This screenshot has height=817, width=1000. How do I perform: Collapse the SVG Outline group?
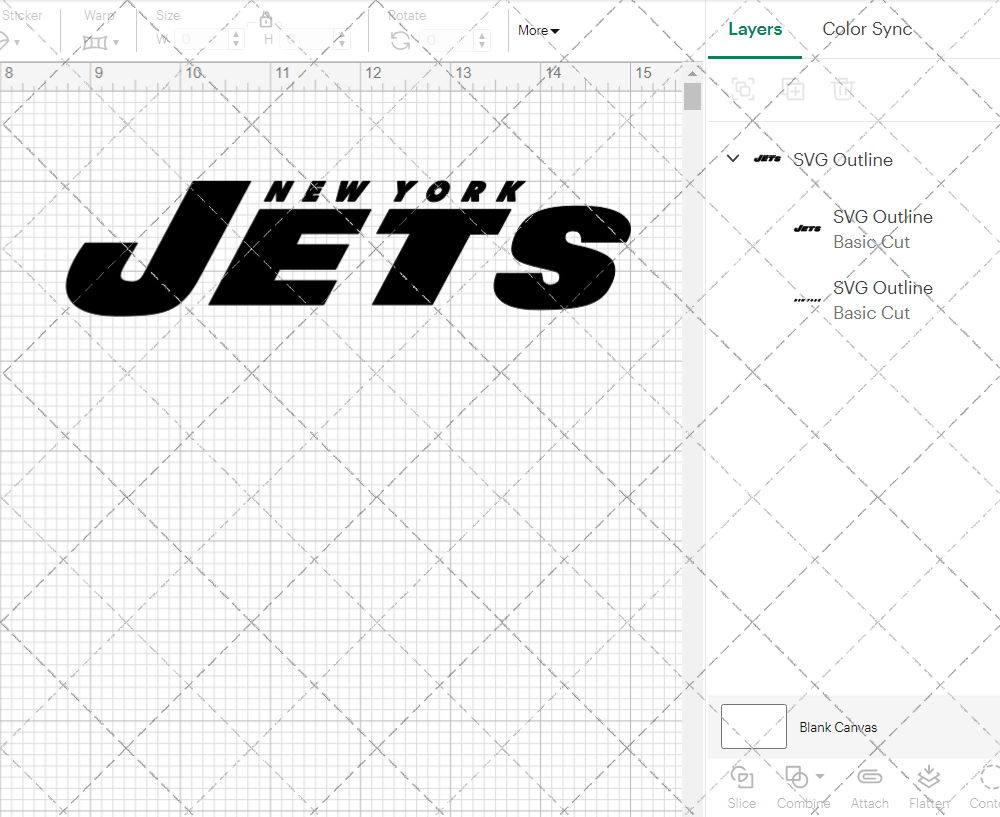click(x=733, y=159)
